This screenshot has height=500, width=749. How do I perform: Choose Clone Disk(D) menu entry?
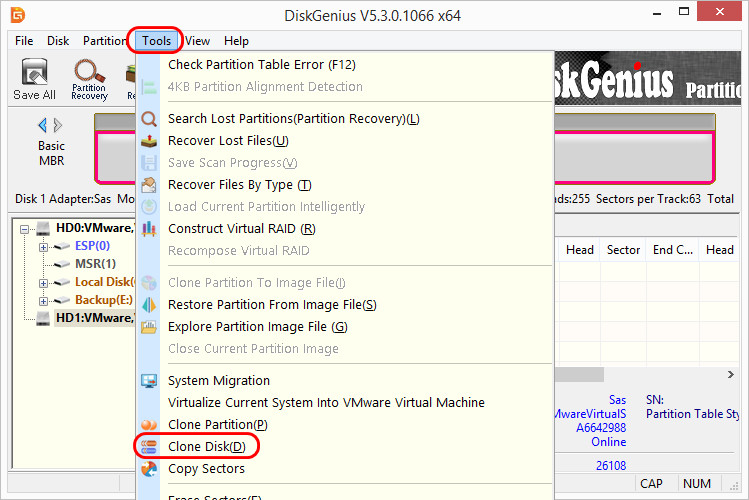207,447
